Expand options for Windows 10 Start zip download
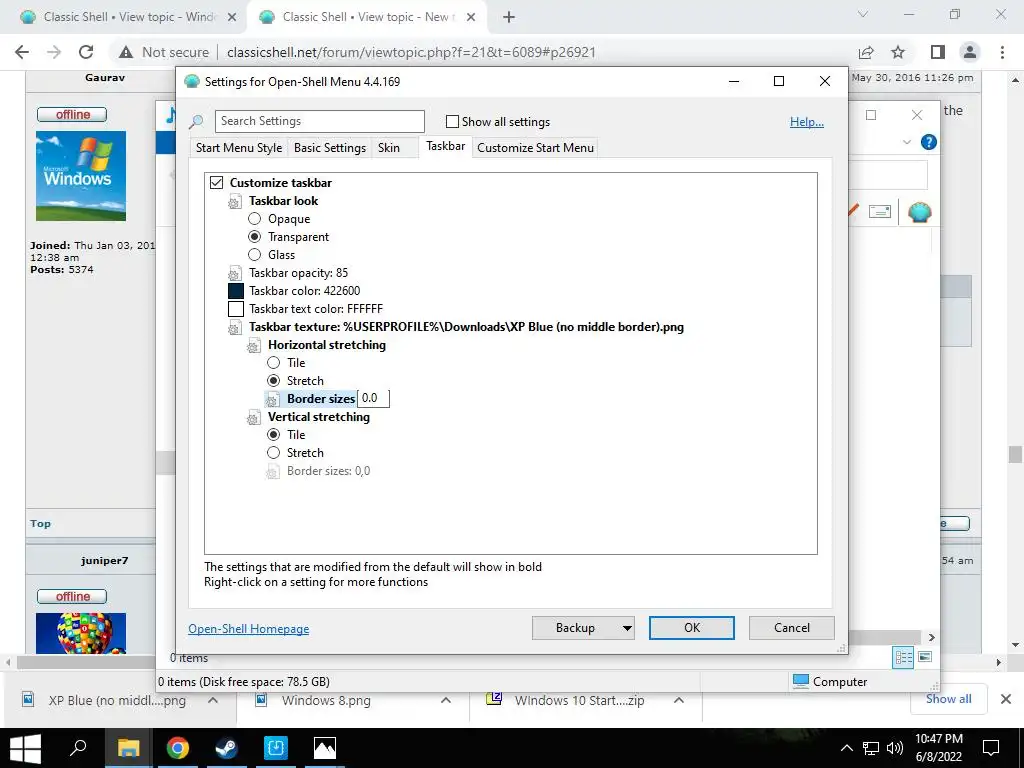 click(679, 700)
